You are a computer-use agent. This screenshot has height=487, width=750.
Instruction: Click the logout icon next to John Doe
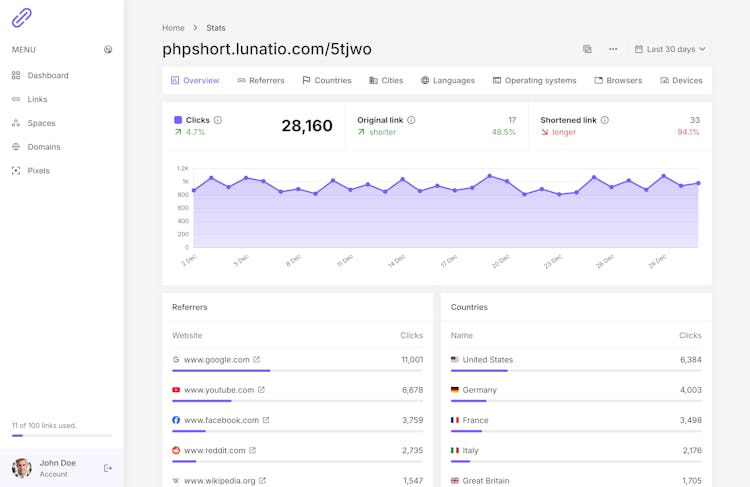(108, 468)
